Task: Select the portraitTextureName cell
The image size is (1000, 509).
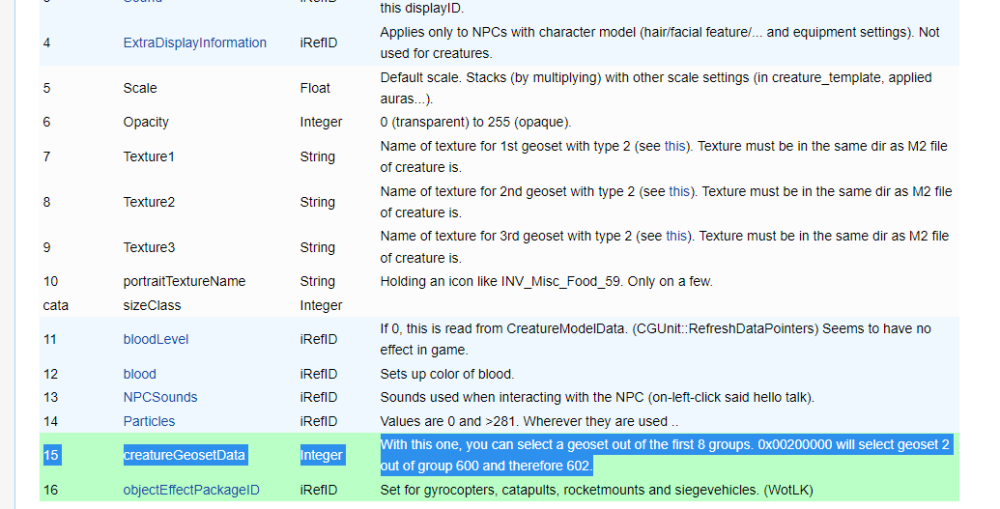Action: [x=184, y=281]
